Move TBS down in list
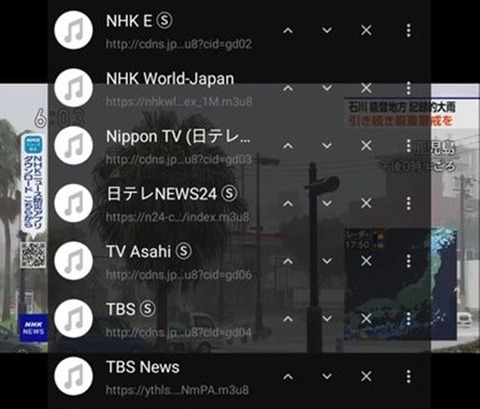Viewport: 480px width, 409px height. click(x=327, y=319)
